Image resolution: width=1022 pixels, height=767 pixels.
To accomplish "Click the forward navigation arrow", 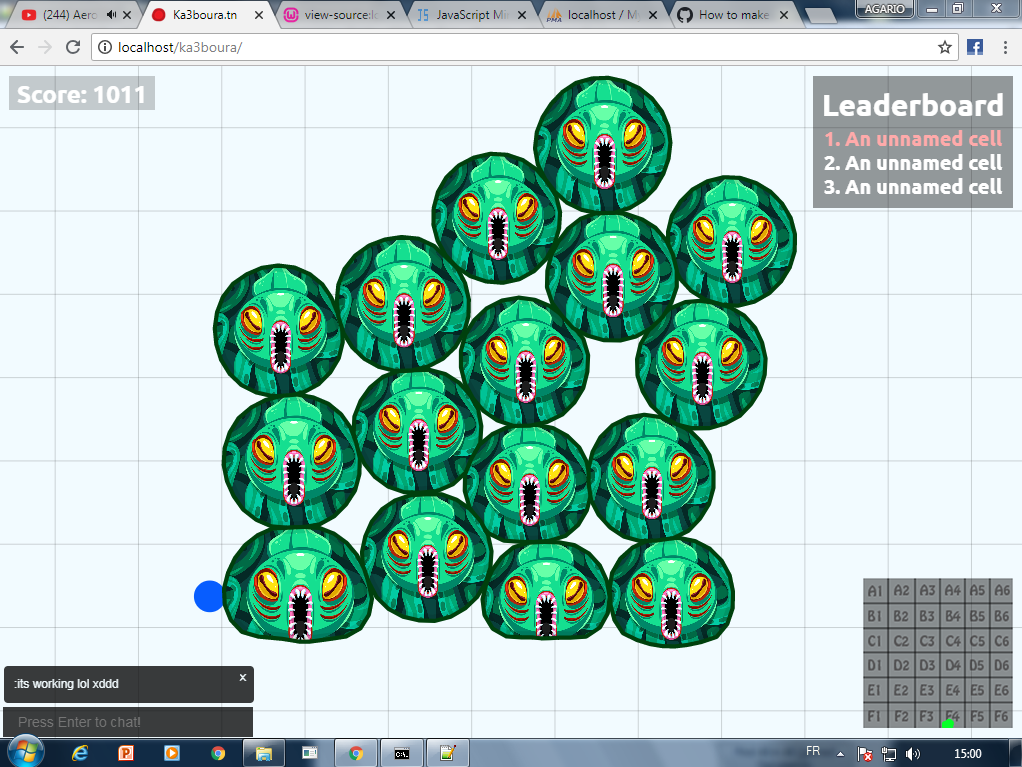I will click(45, 47).
